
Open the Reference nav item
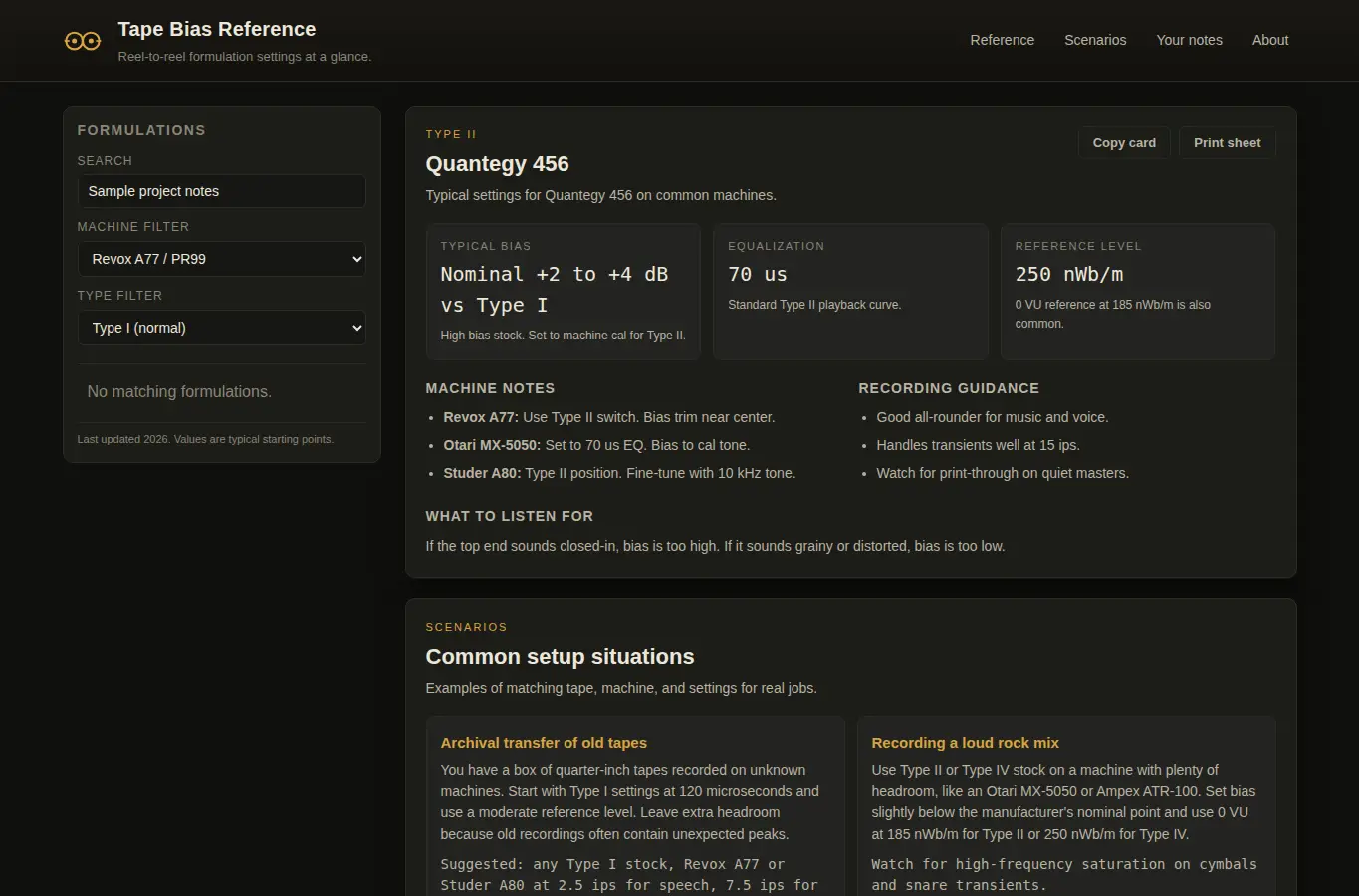pos(1002,40)
